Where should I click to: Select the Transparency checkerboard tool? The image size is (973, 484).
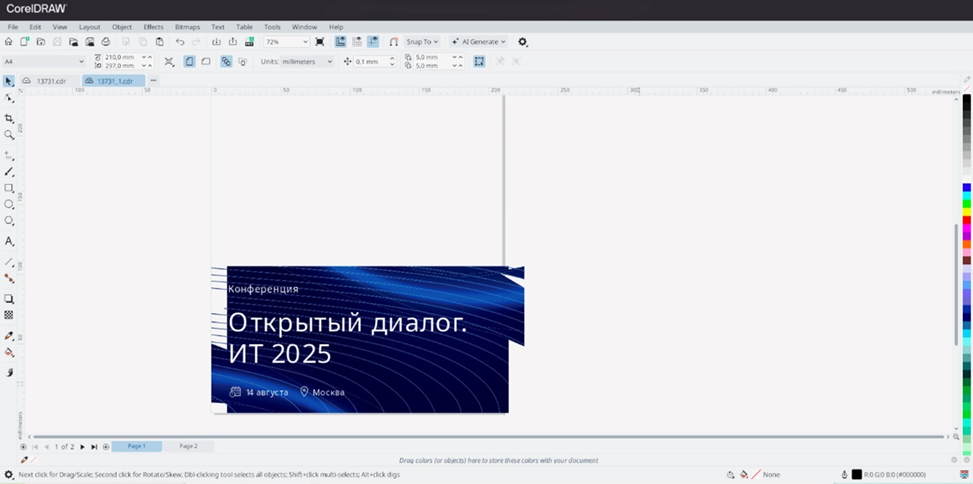tap(9, 315)
